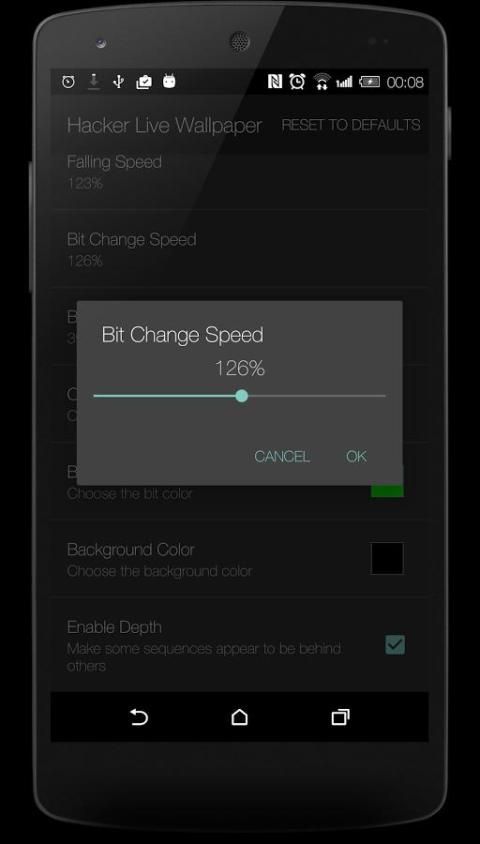
Task: Tap the download notification icon
Action: [94, 82]
